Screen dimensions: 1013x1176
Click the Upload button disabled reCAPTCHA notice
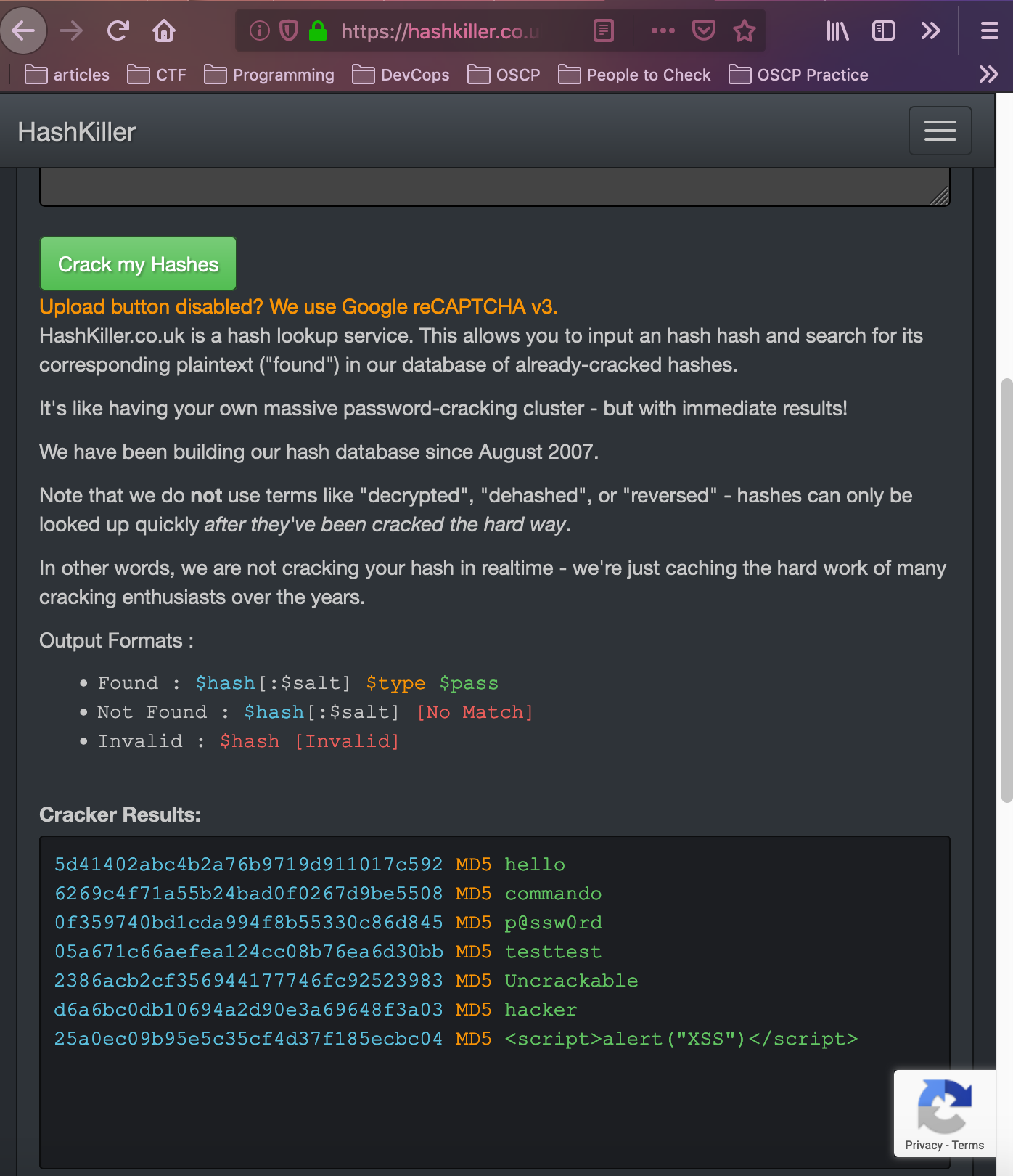tap(298, 307)
